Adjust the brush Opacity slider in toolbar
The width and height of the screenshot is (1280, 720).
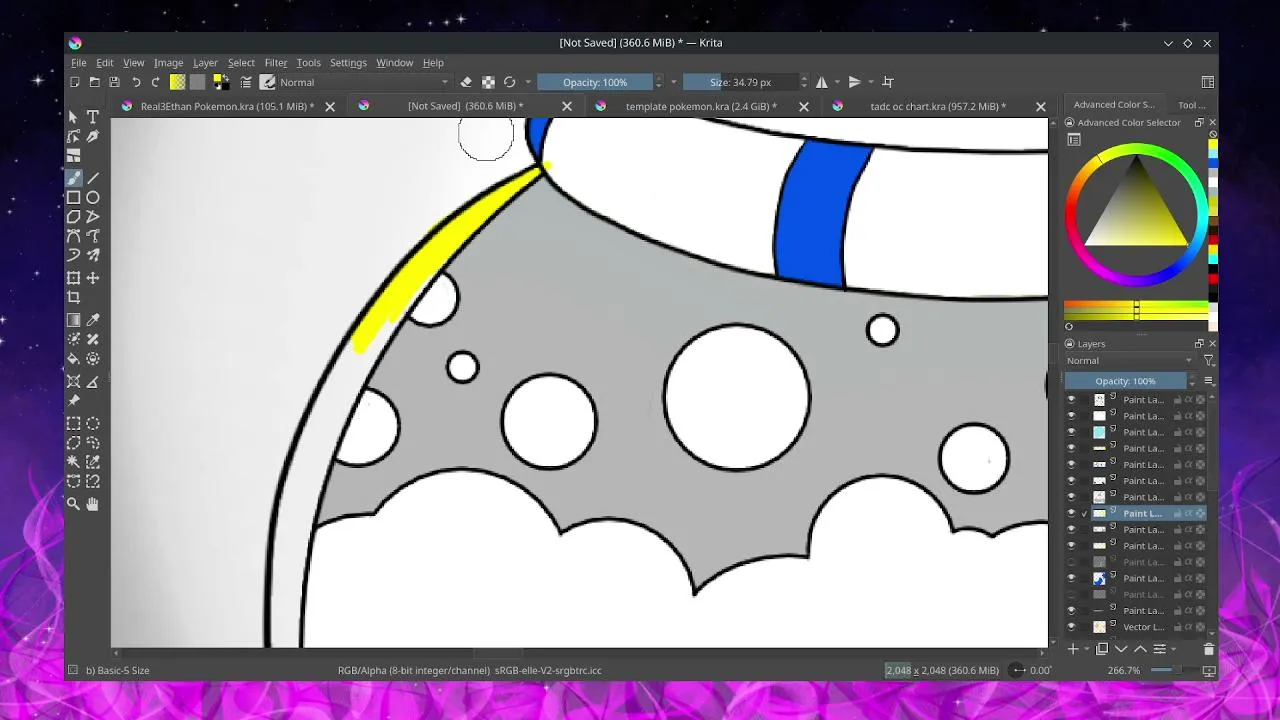pos(595,82)
